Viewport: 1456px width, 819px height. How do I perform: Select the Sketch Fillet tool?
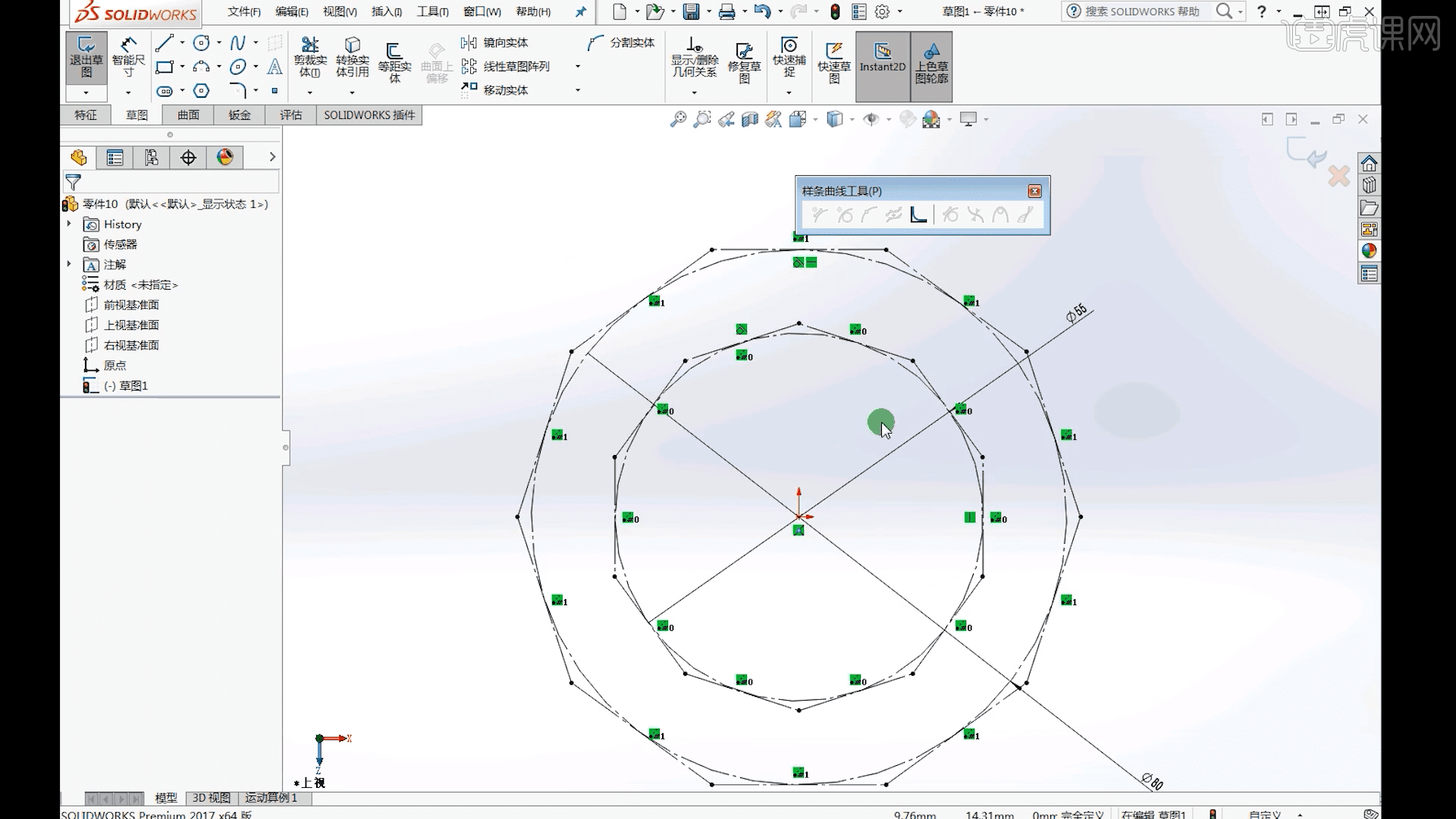tap(238, 91)
